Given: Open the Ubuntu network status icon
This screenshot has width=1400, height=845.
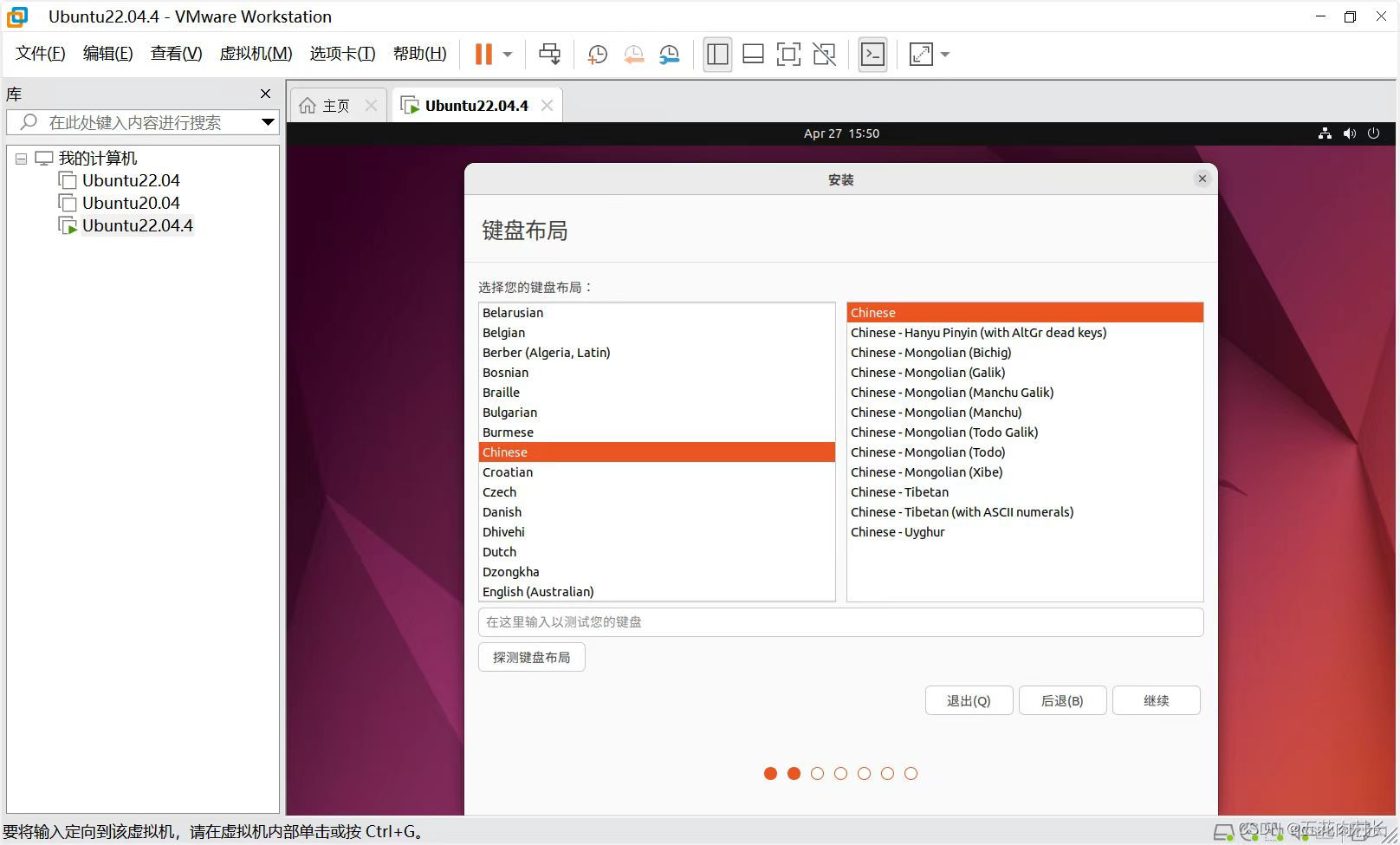Looking at the screenshot, I should (1325, 133).
